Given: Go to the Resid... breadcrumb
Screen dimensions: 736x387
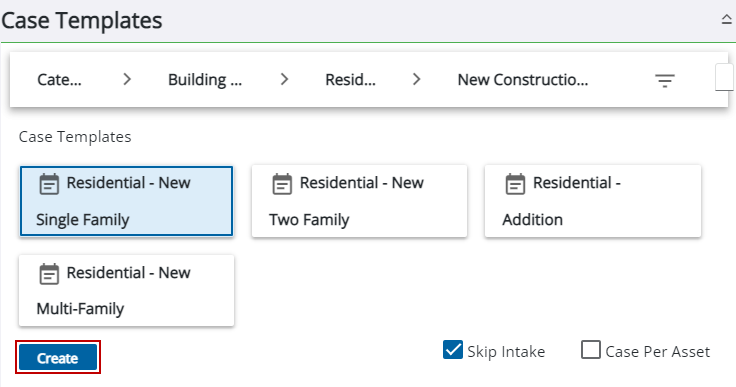Looking at the screenshot, I should (x=351, y=80).
